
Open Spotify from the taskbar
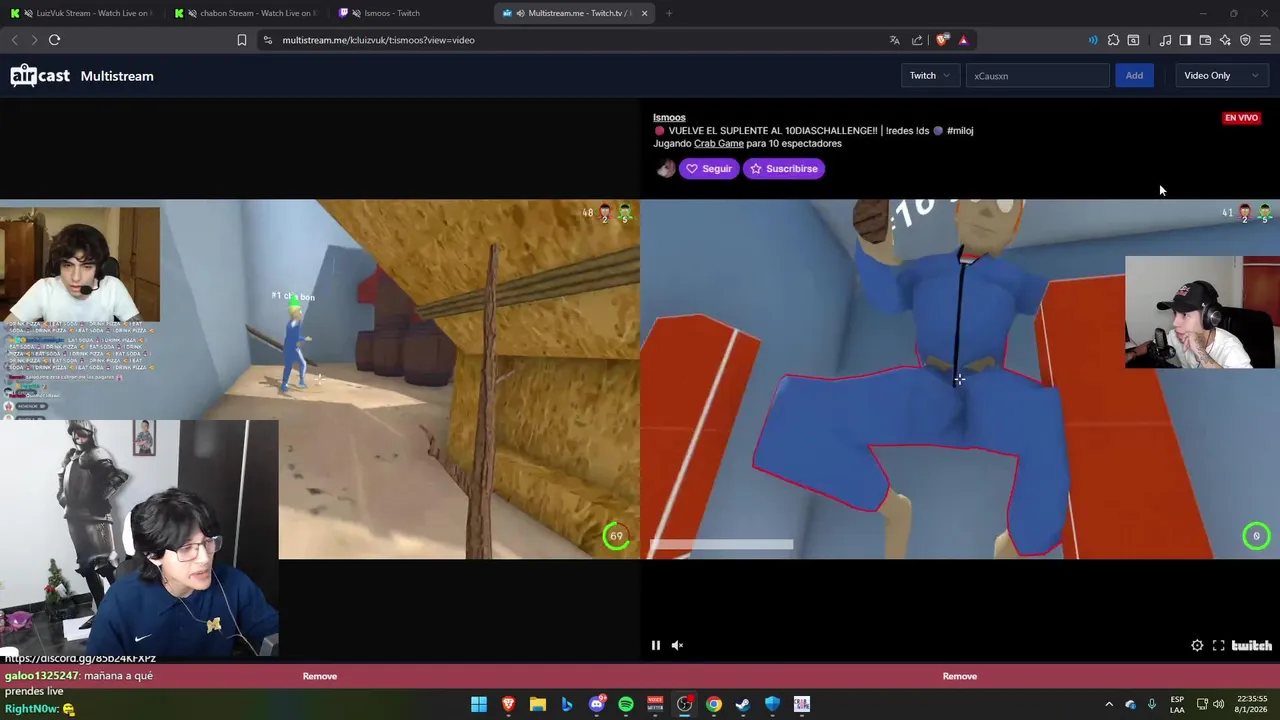point(626,704)
